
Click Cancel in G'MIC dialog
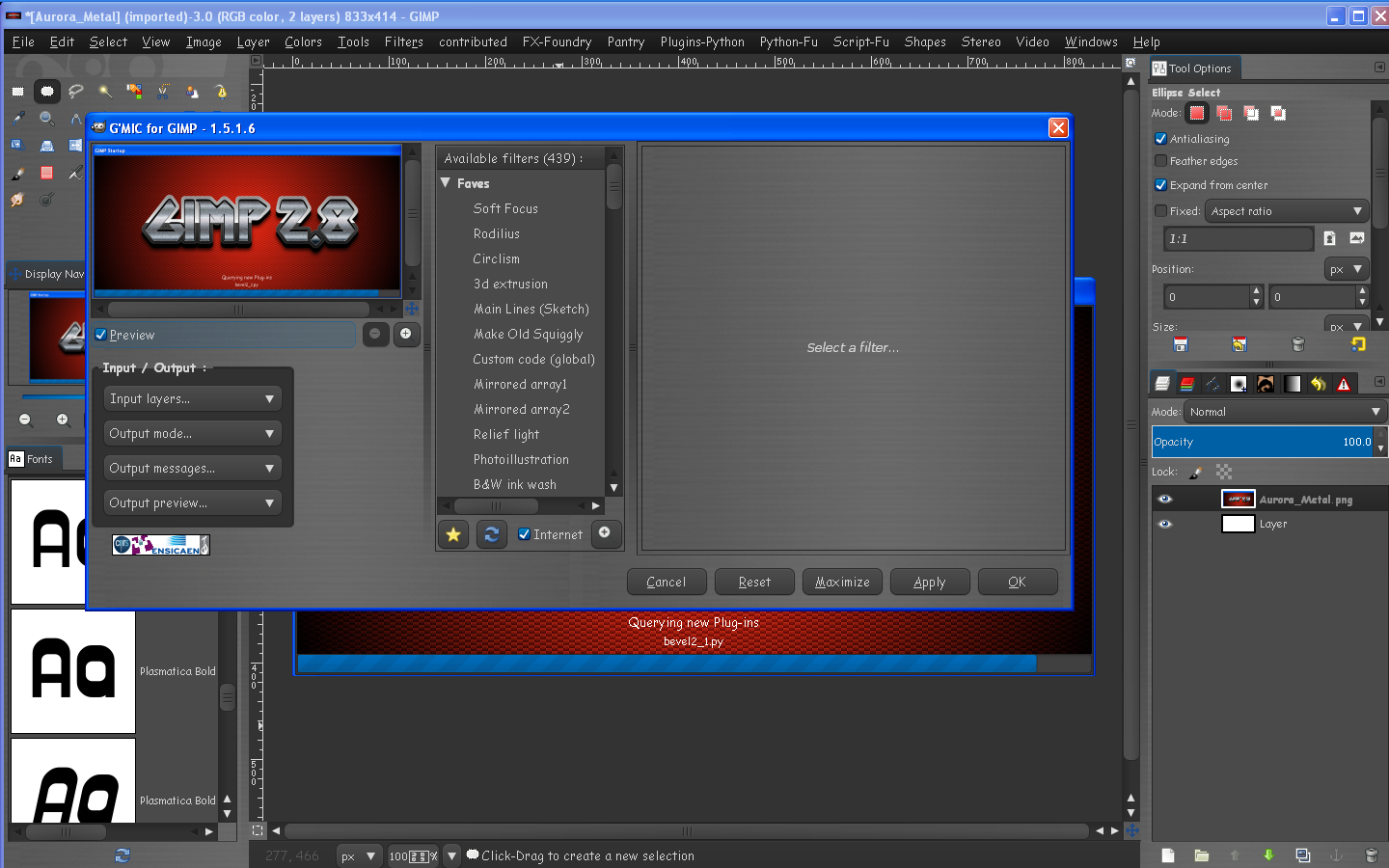coord(667,582)
